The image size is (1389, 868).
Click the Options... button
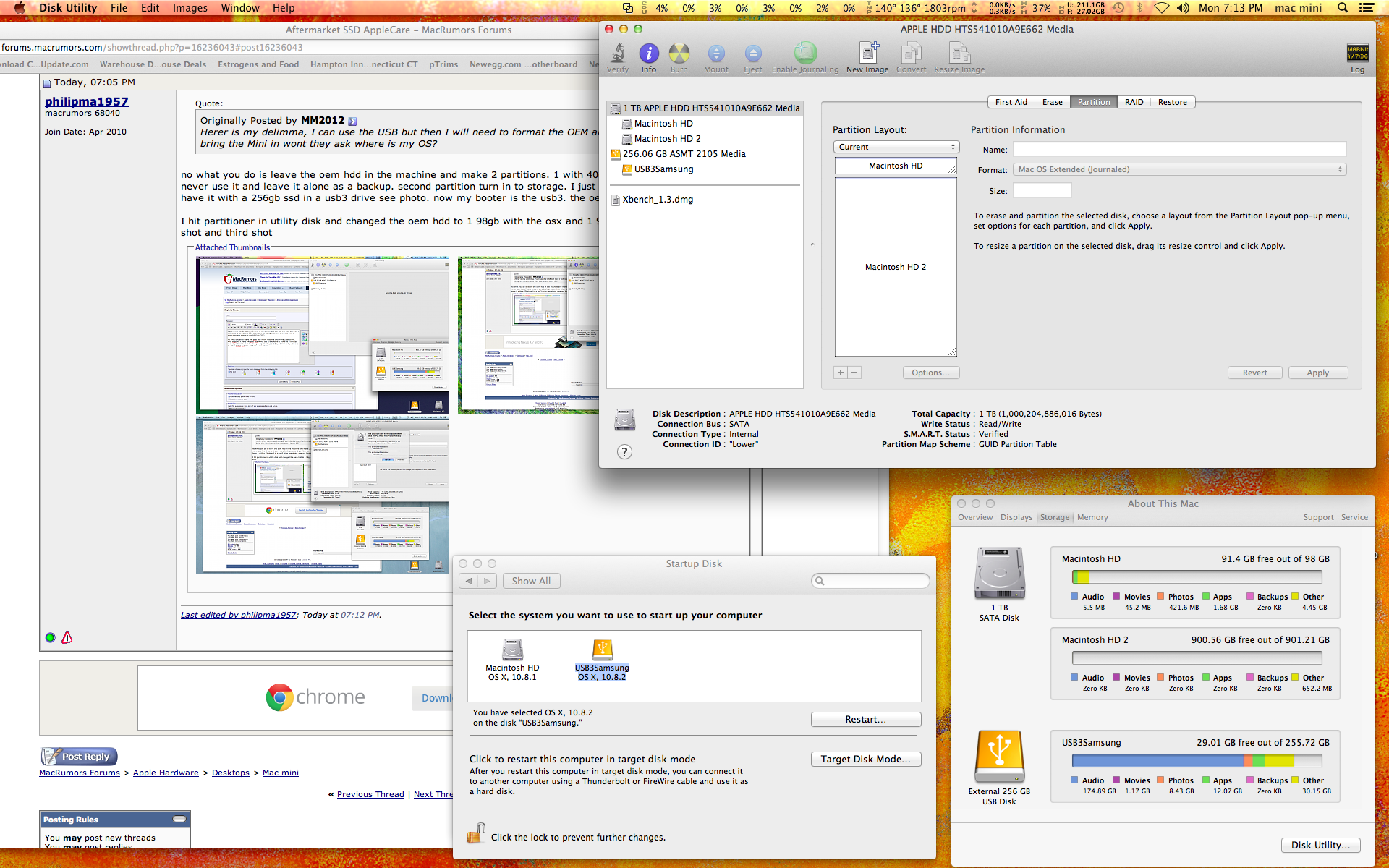pyautogui.click(x=931, y=373)
